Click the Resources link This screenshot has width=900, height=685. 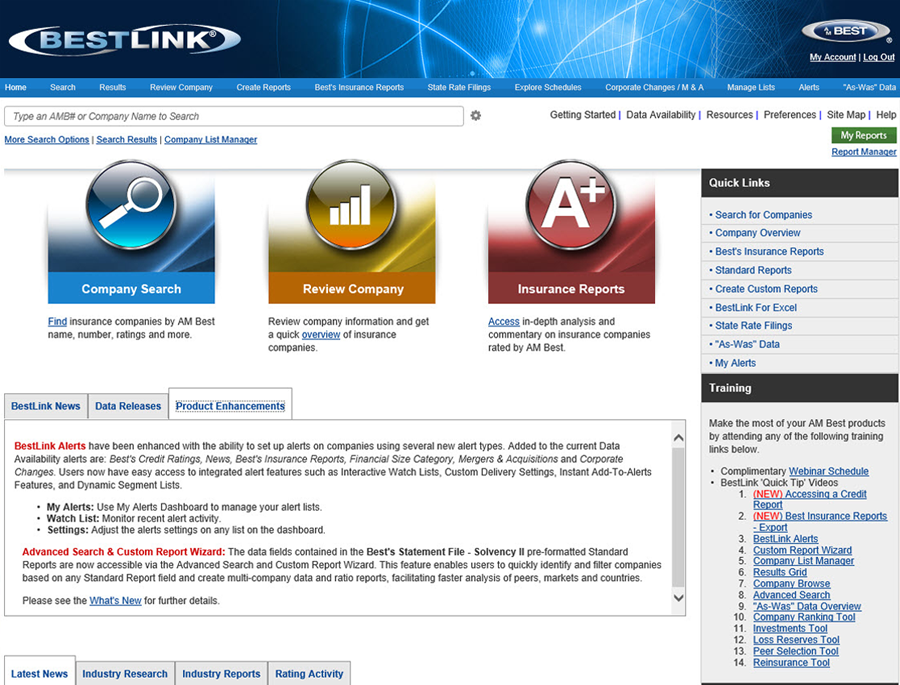(x=730, y=115)
